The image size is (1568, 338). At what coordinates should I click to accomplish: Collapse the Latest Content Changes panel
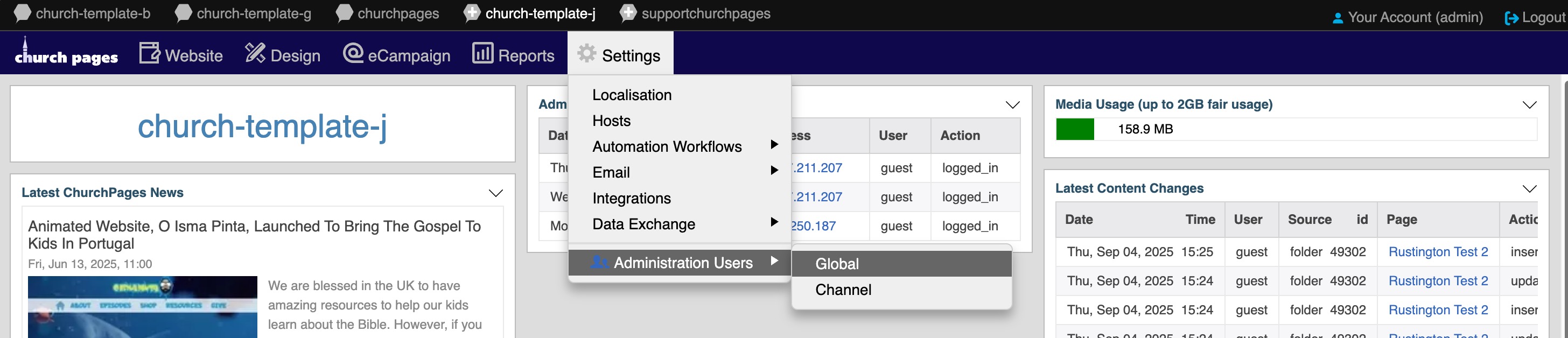tap(1529, 189)
